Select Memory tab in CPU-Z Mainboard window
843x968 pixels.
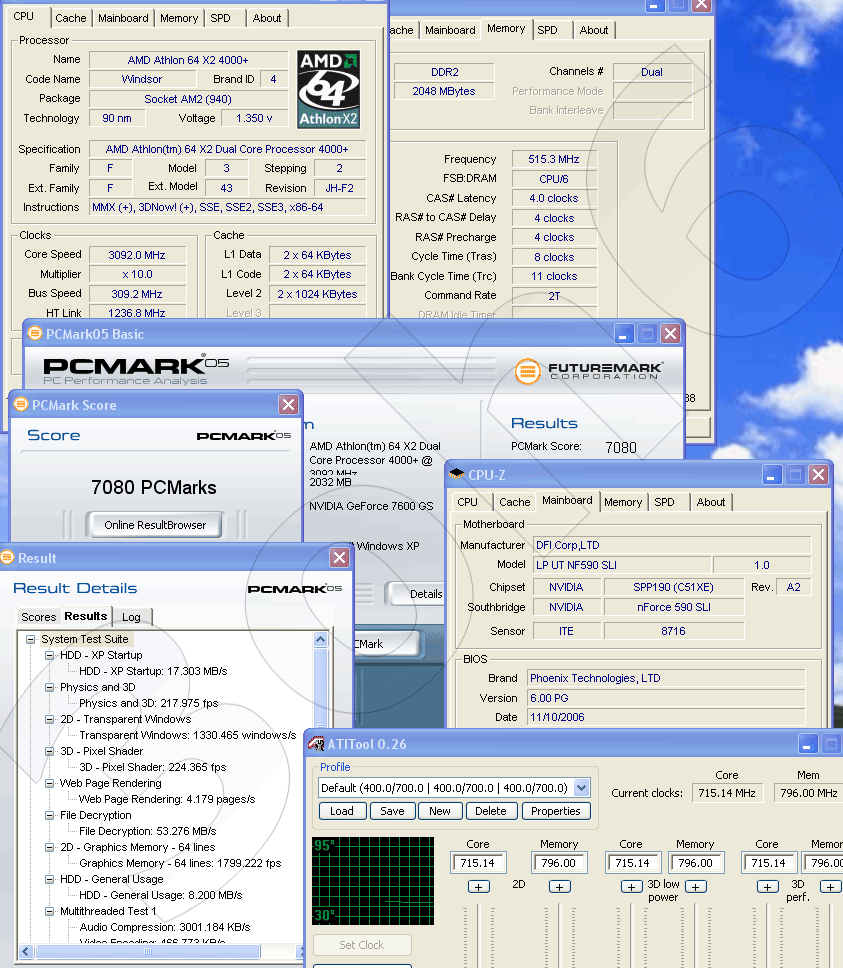[623, 502]
